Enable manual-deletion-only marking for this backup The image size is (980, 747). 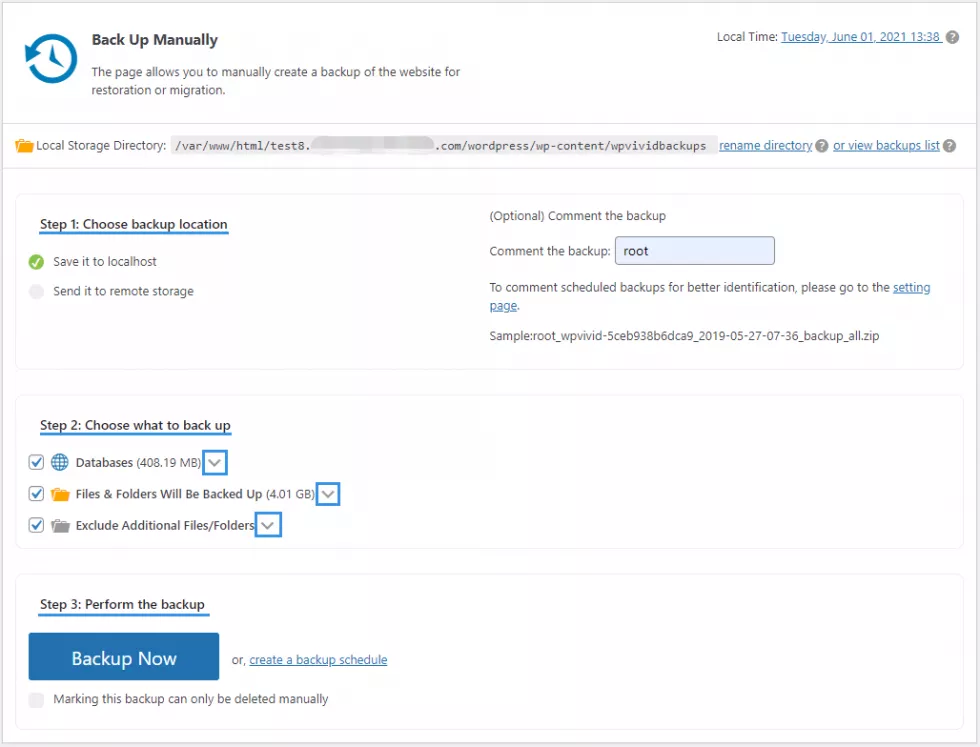pos(36,699)
